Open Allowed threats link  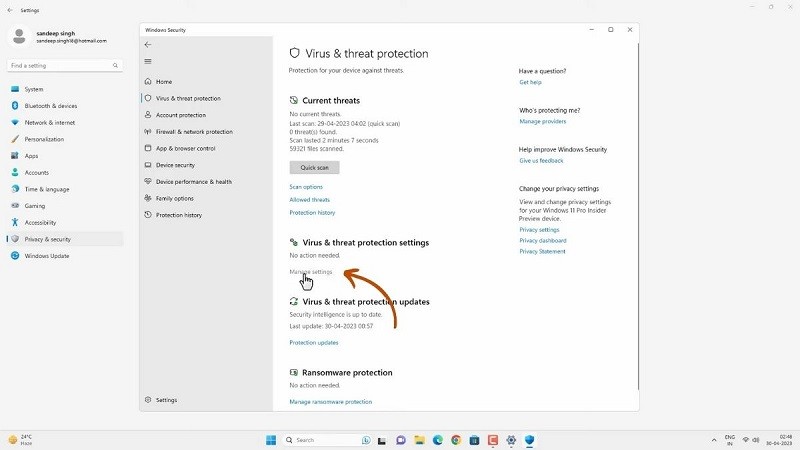click(310, 200)
